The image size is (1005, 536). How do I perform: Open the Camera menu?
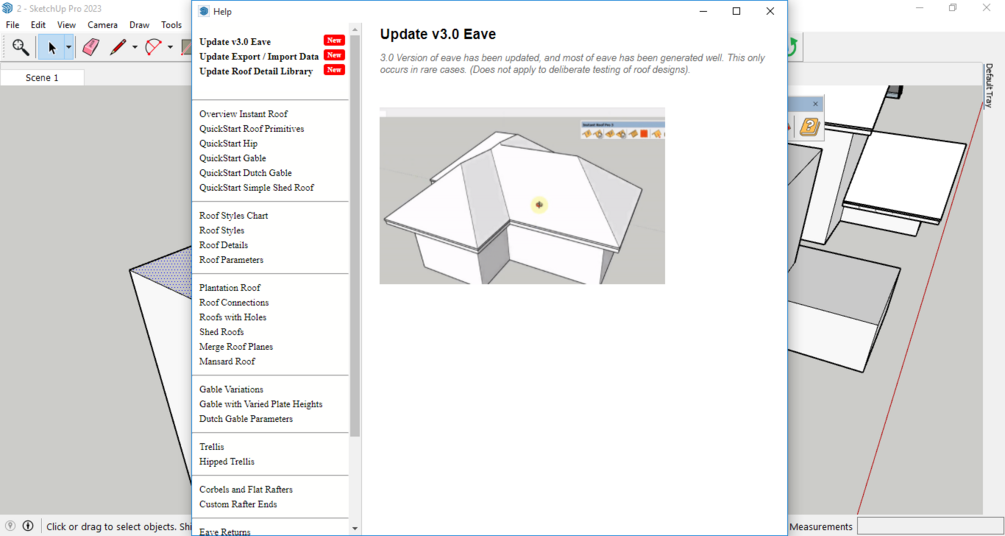[103, 25]
